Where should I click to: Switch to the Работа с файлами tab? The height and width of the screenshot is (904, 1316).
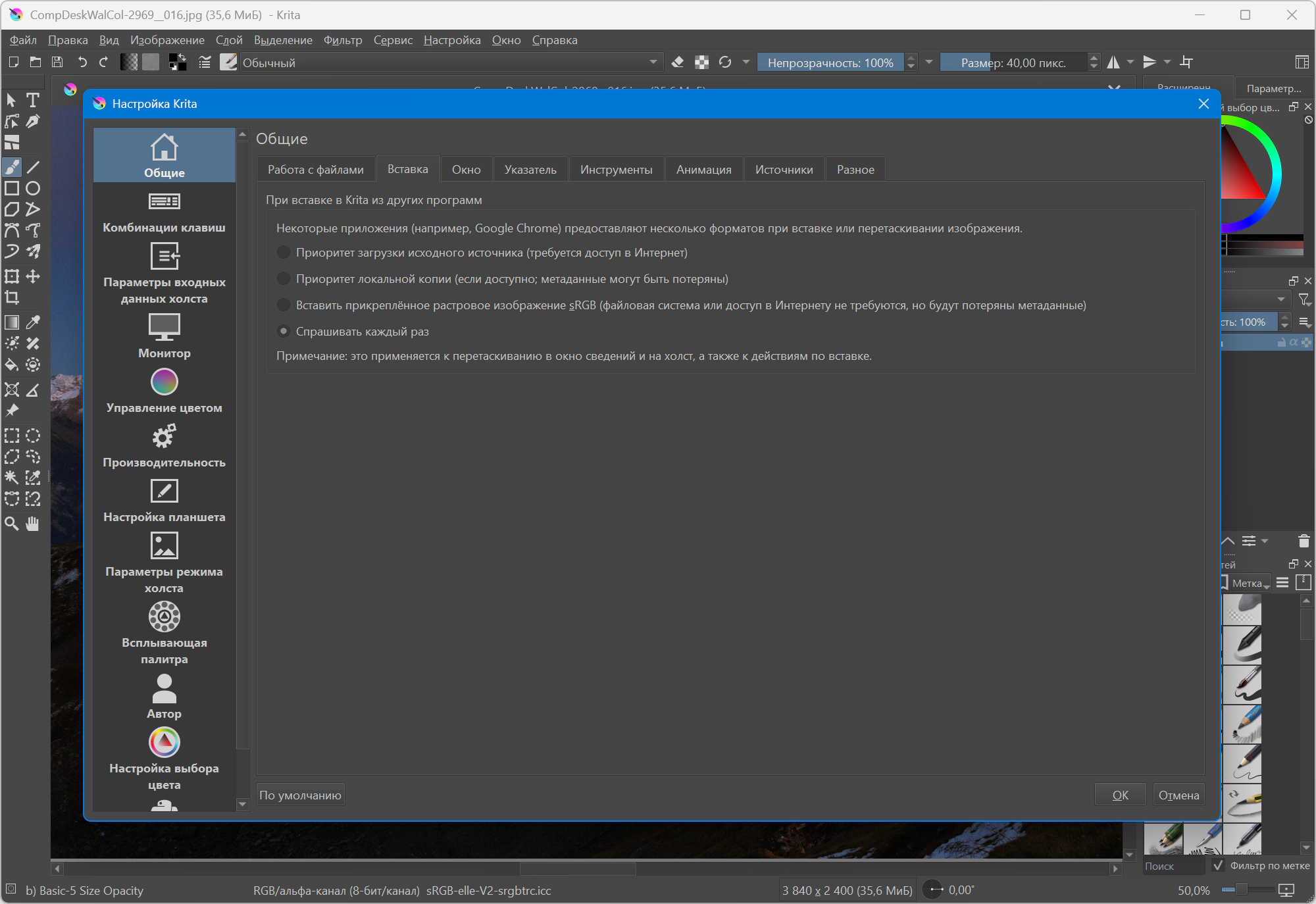316,170
